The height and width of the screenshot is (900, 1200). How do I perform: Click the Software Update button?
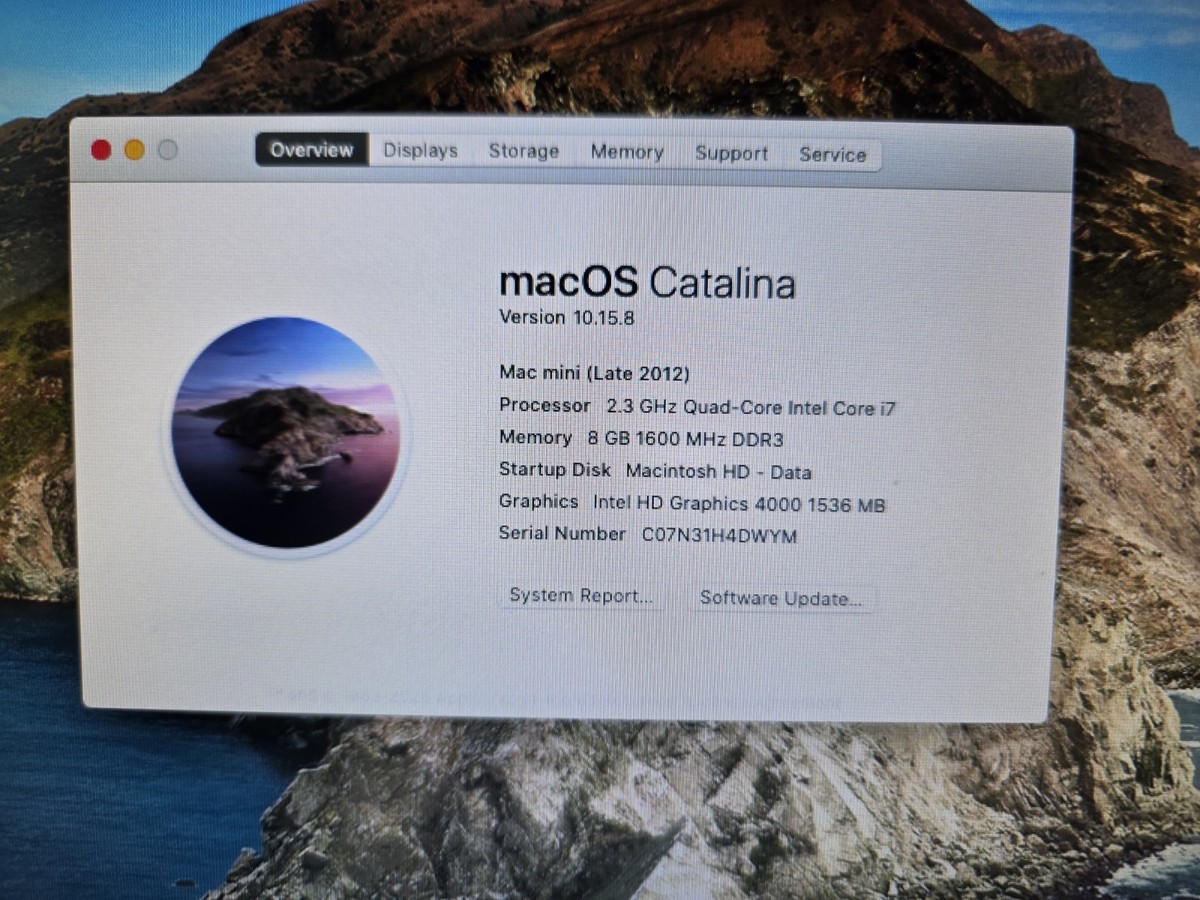point(781,599)
